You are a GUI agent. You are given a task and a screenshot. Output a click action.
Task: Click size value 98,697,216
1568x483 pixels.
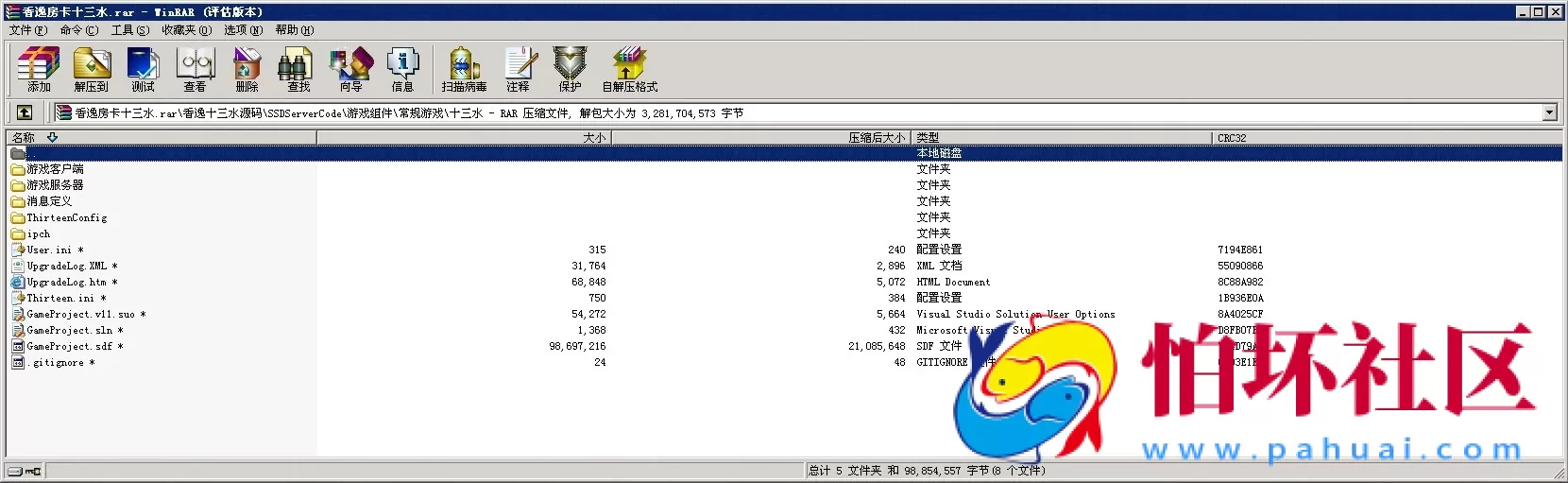click(x=578, y=346)
